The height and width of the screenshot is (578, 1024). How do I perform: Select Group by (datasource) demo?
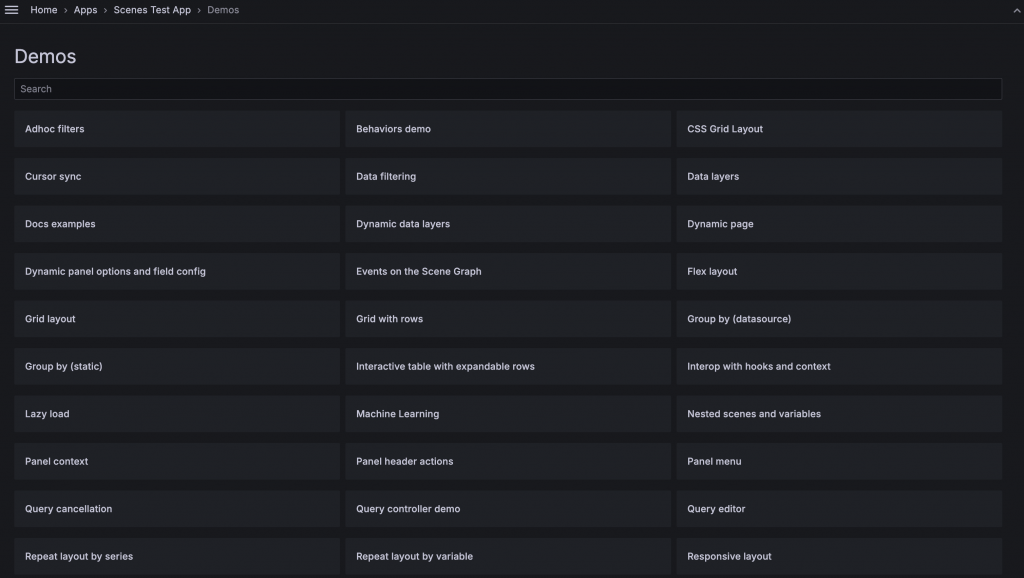(839, 319)
